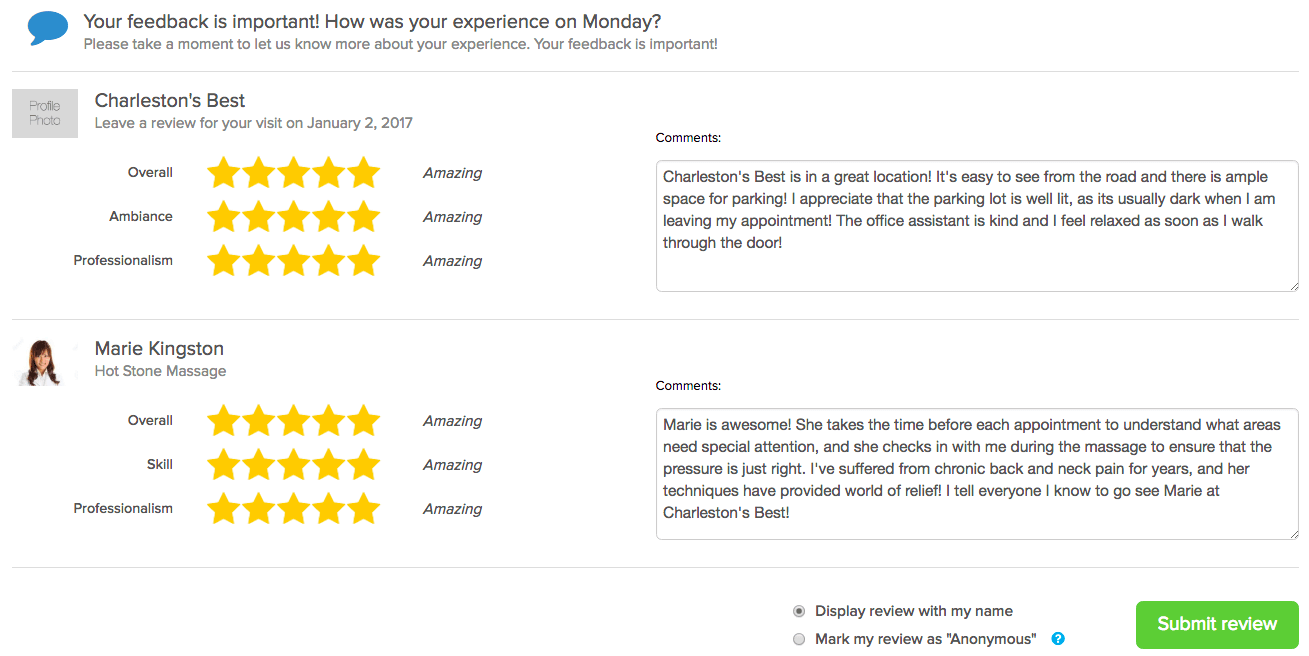This screenshot has width=1309, height=656.
Task: Click the Marie Kingston name heading
Action: [158, 348]
